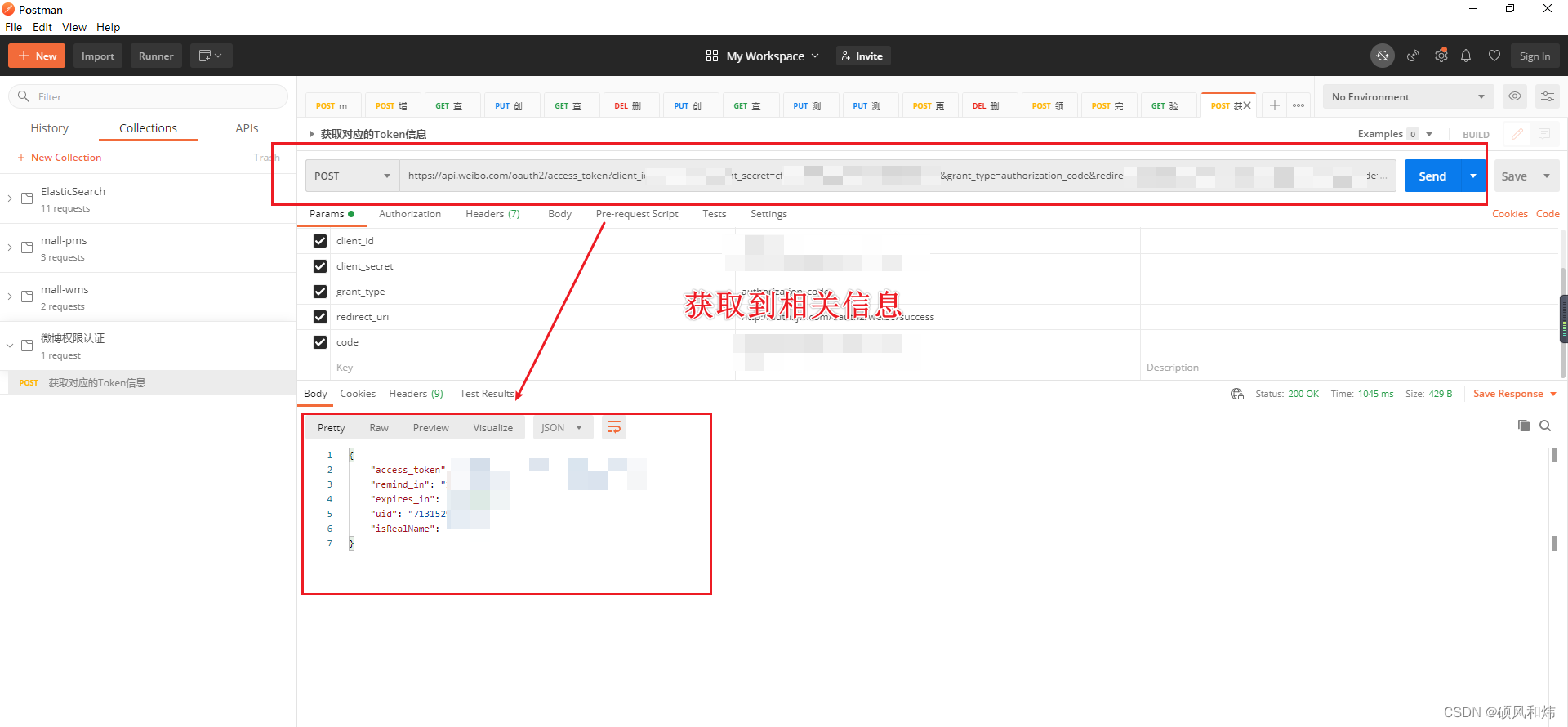
Task: Open the new window dropdown icon
Action: [x=211, y=56]
